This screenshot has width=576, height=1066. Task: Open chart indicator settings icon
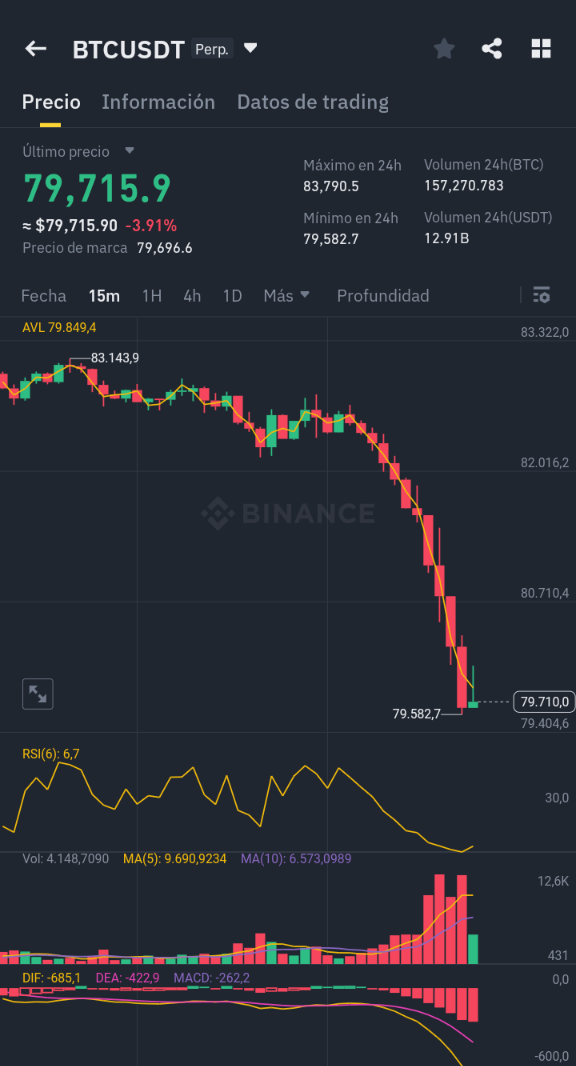pos(541,295)
